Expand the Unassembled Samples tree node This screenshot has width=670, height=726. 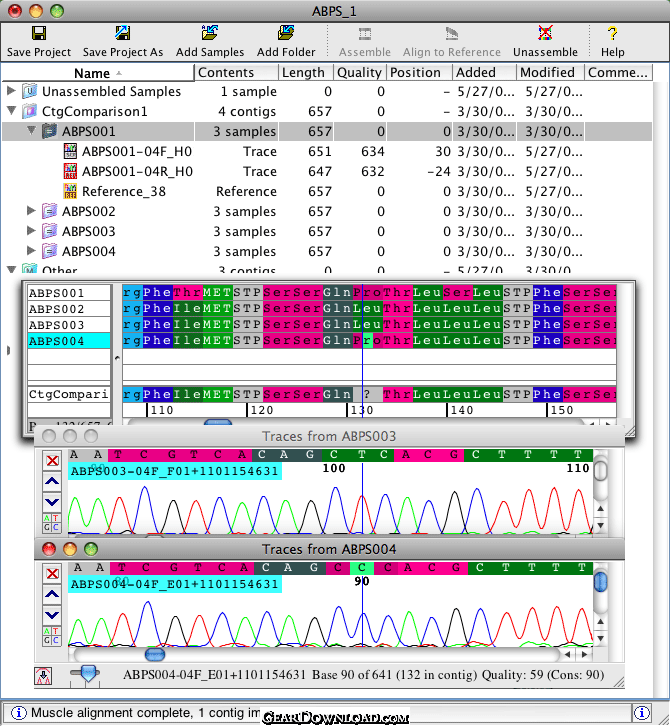tap(12, 91)
